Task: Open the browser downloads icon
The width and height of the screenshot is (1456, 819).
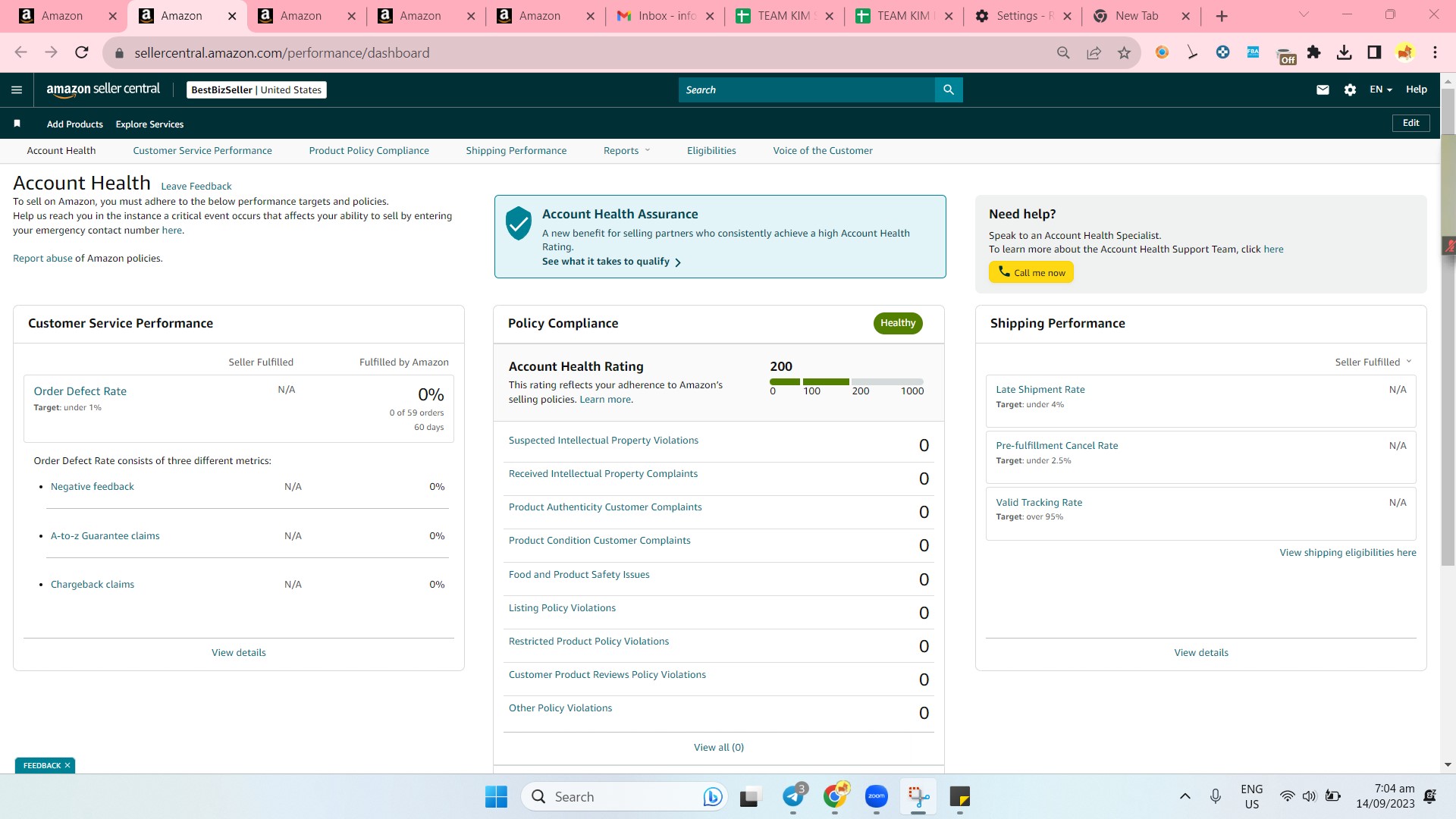Action: [x=1344, y=52]
